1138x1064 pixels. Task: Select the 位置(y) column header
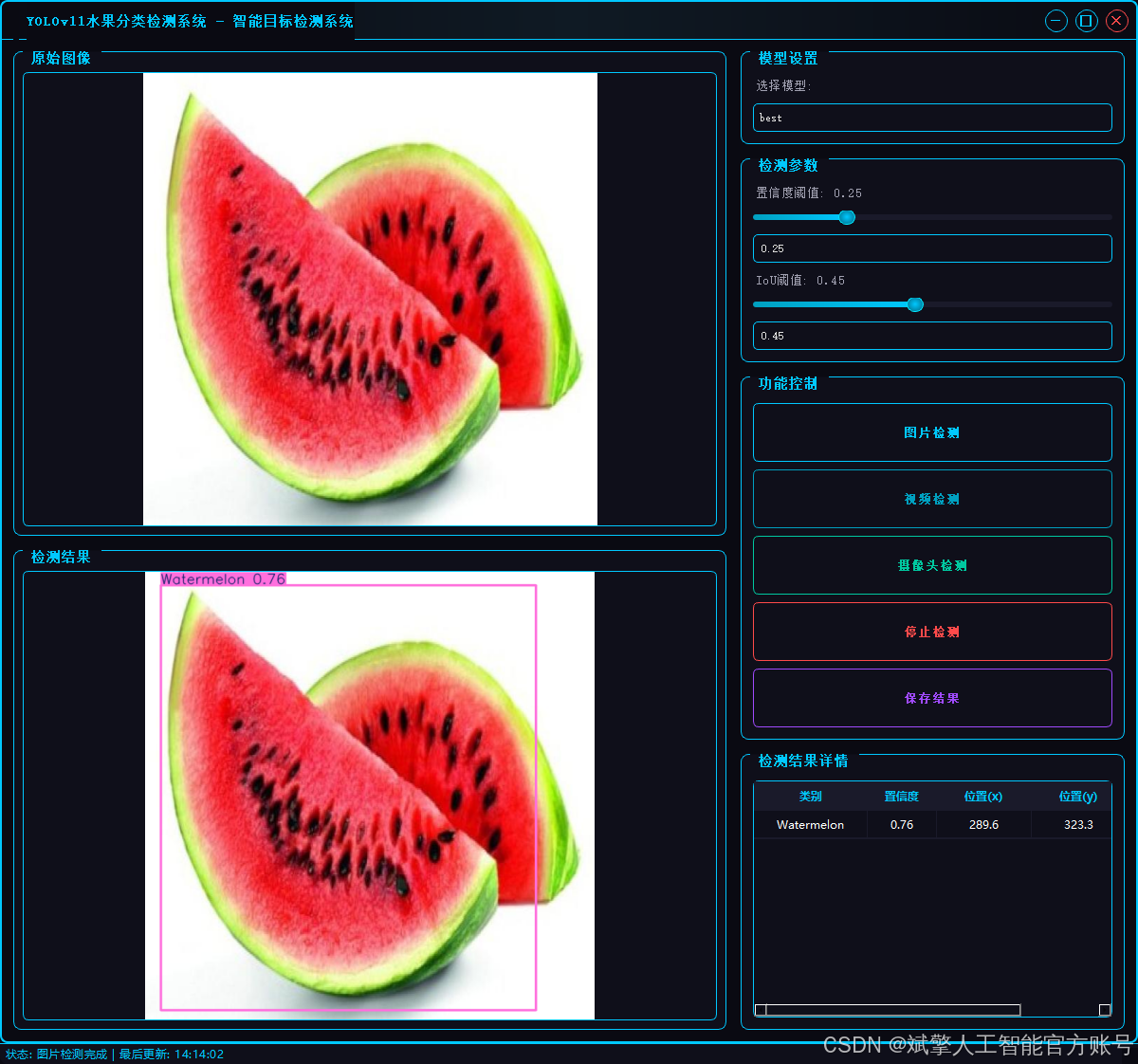point(1072,797)
